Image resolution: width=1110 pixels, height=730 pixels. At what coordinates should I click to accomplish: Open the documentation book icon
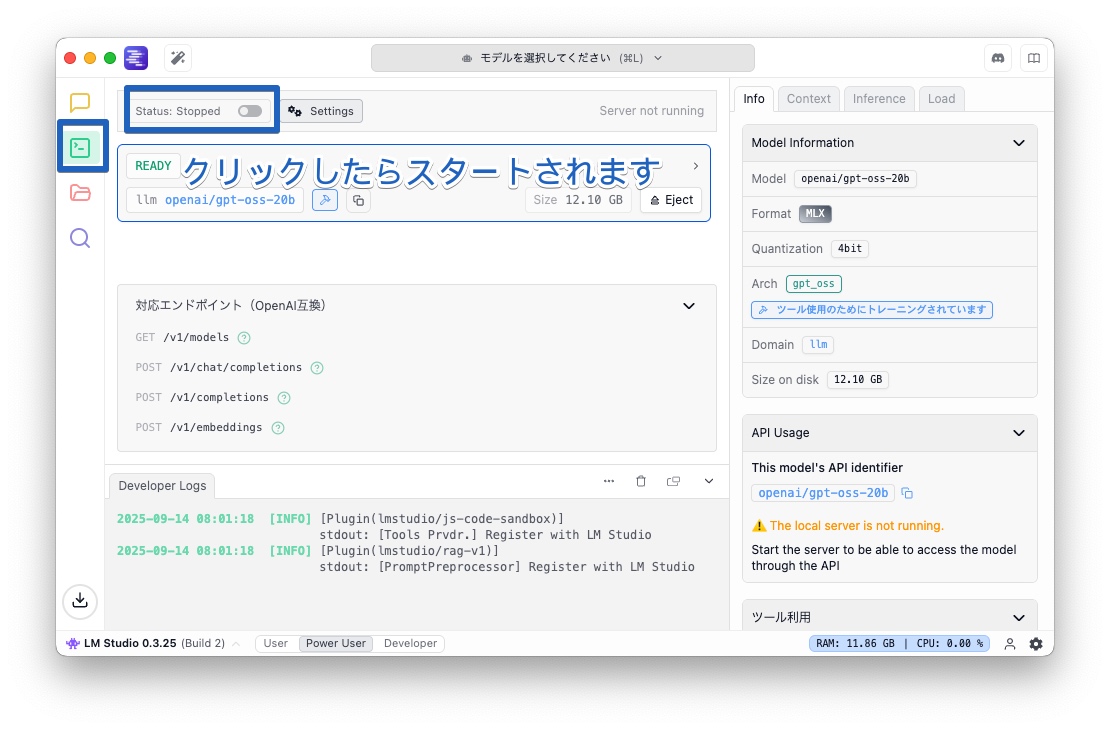click(x=1033, y=58)
